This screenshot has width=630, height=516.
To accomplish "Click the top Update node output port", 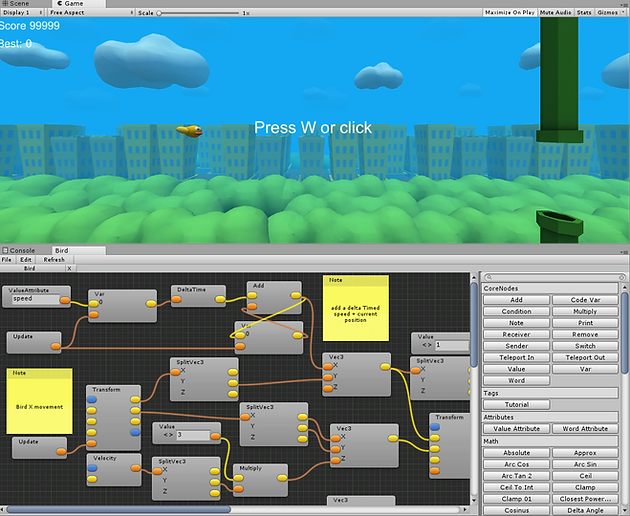I will point(56,346).
